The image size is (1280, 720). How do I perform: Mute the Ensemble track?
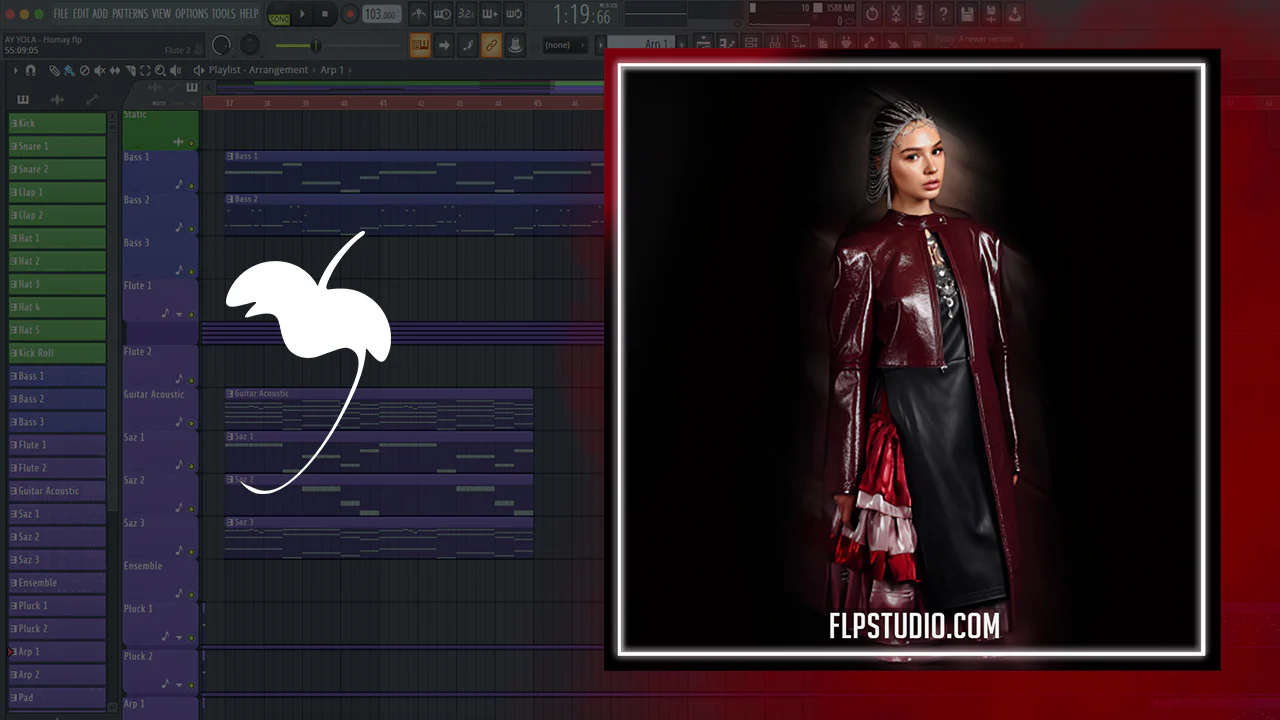tap(191, 597)
